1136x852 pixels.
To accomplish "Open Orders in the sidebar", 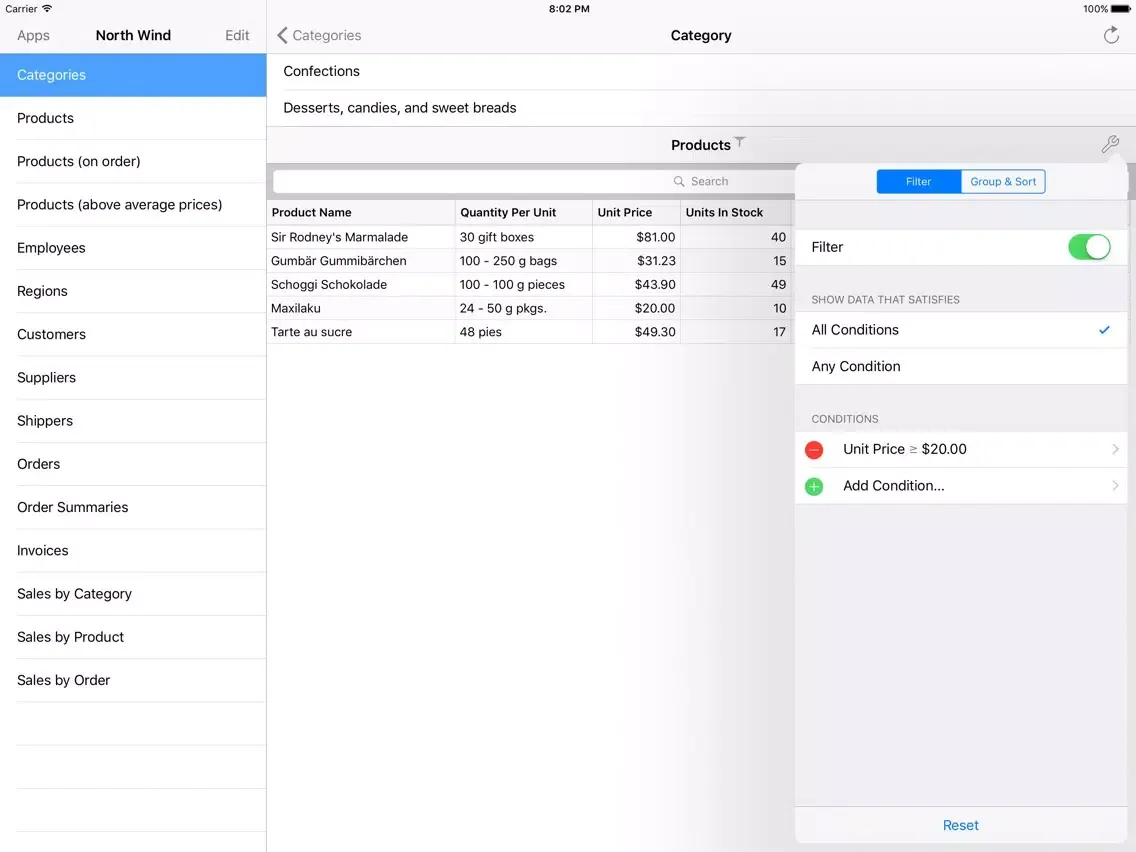I will (x=133, y=464).
